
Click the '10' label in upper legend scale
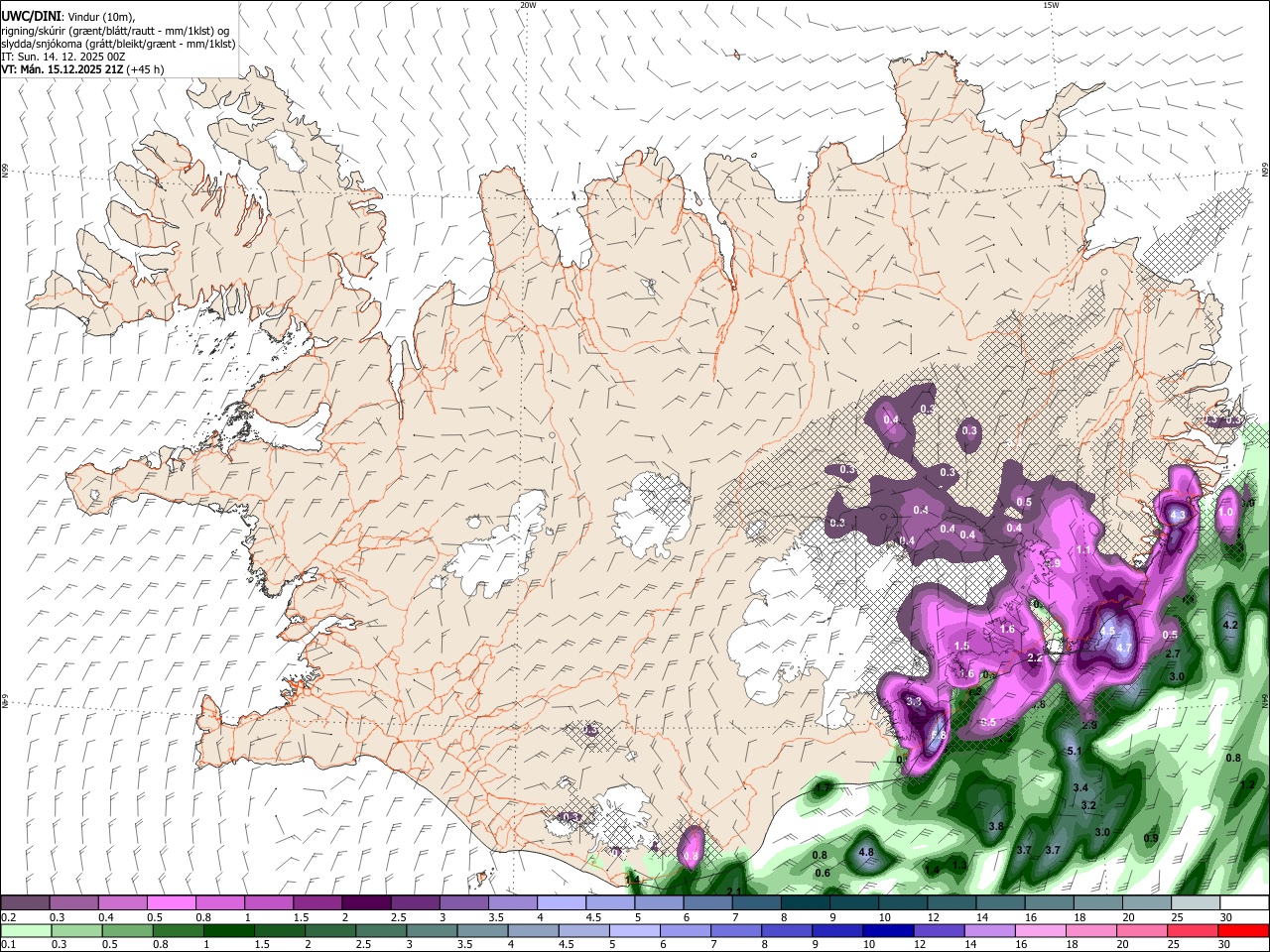(885, 917)
